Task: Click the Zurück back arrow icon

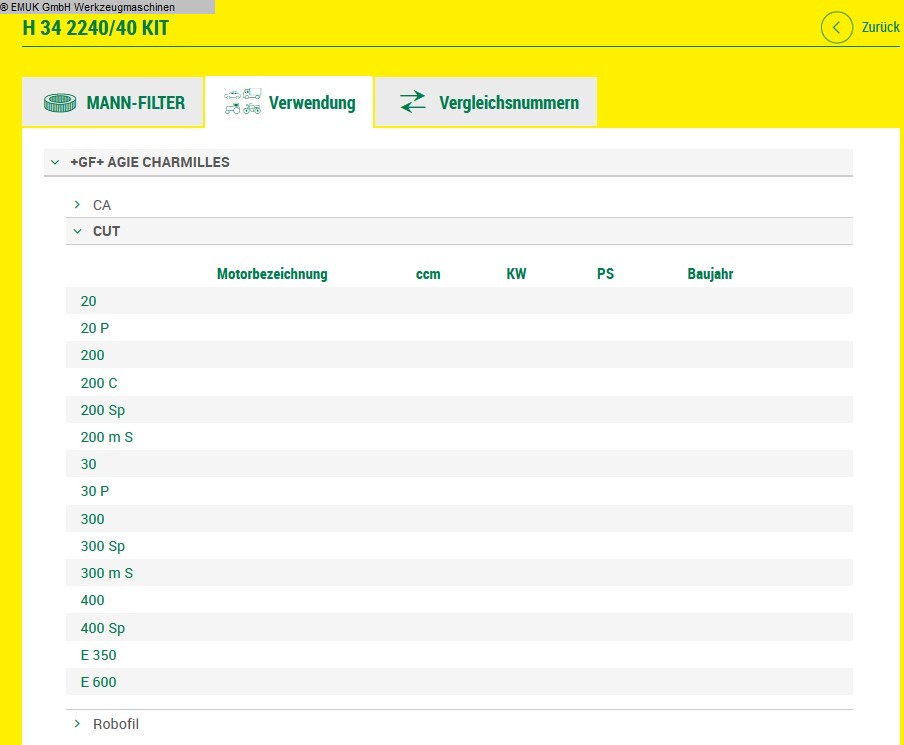Action: point(837,27)
